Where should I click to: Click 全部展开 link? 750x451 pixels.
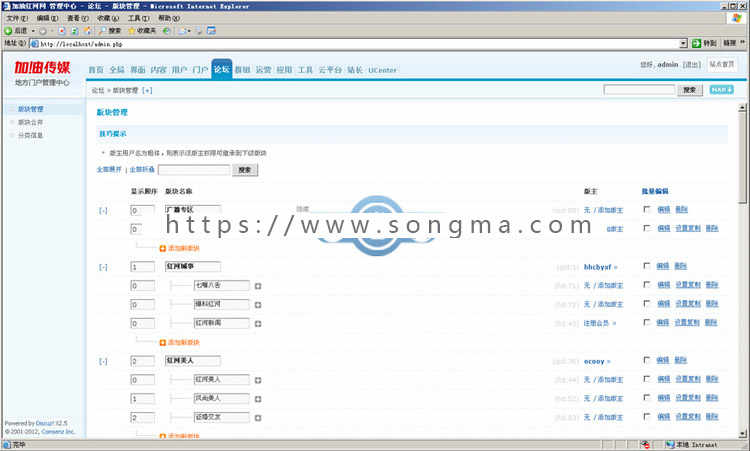pos(109,169)
